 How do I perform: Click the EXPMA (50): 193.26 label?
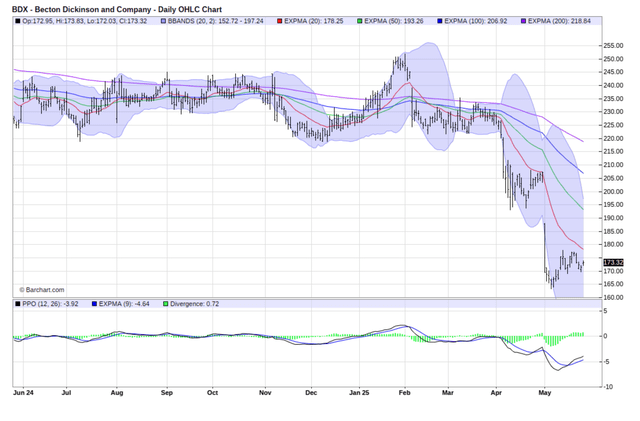(x=393, y=21)
